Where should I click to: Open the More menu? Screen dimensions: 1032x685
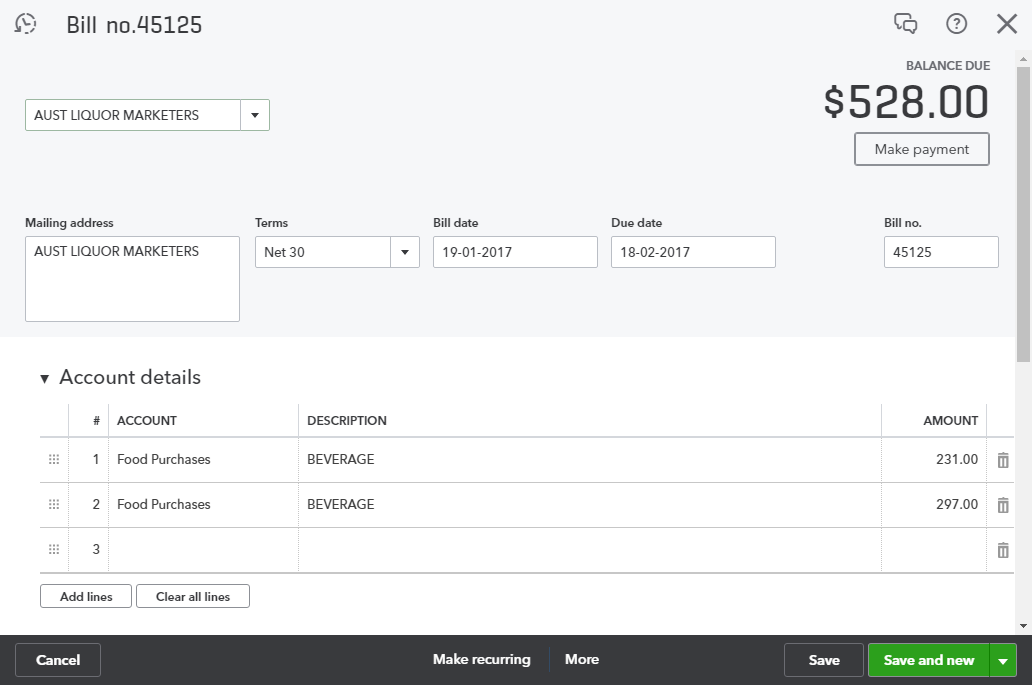582,659
